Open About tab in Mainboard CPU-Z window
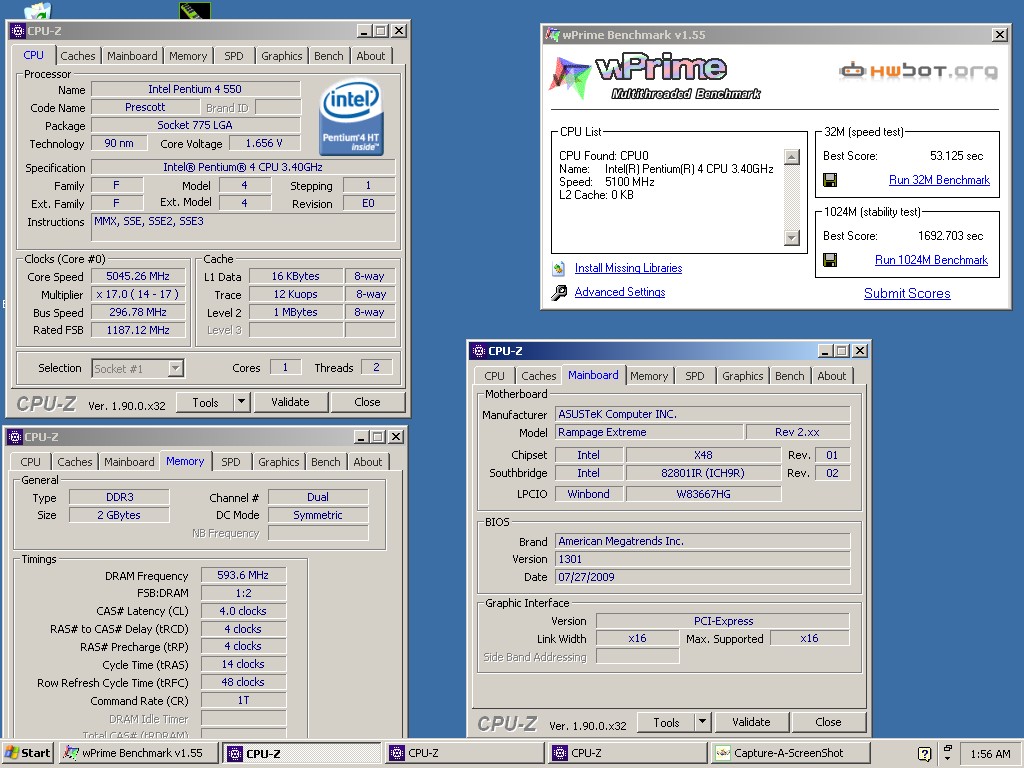 [x=832, y=376]
